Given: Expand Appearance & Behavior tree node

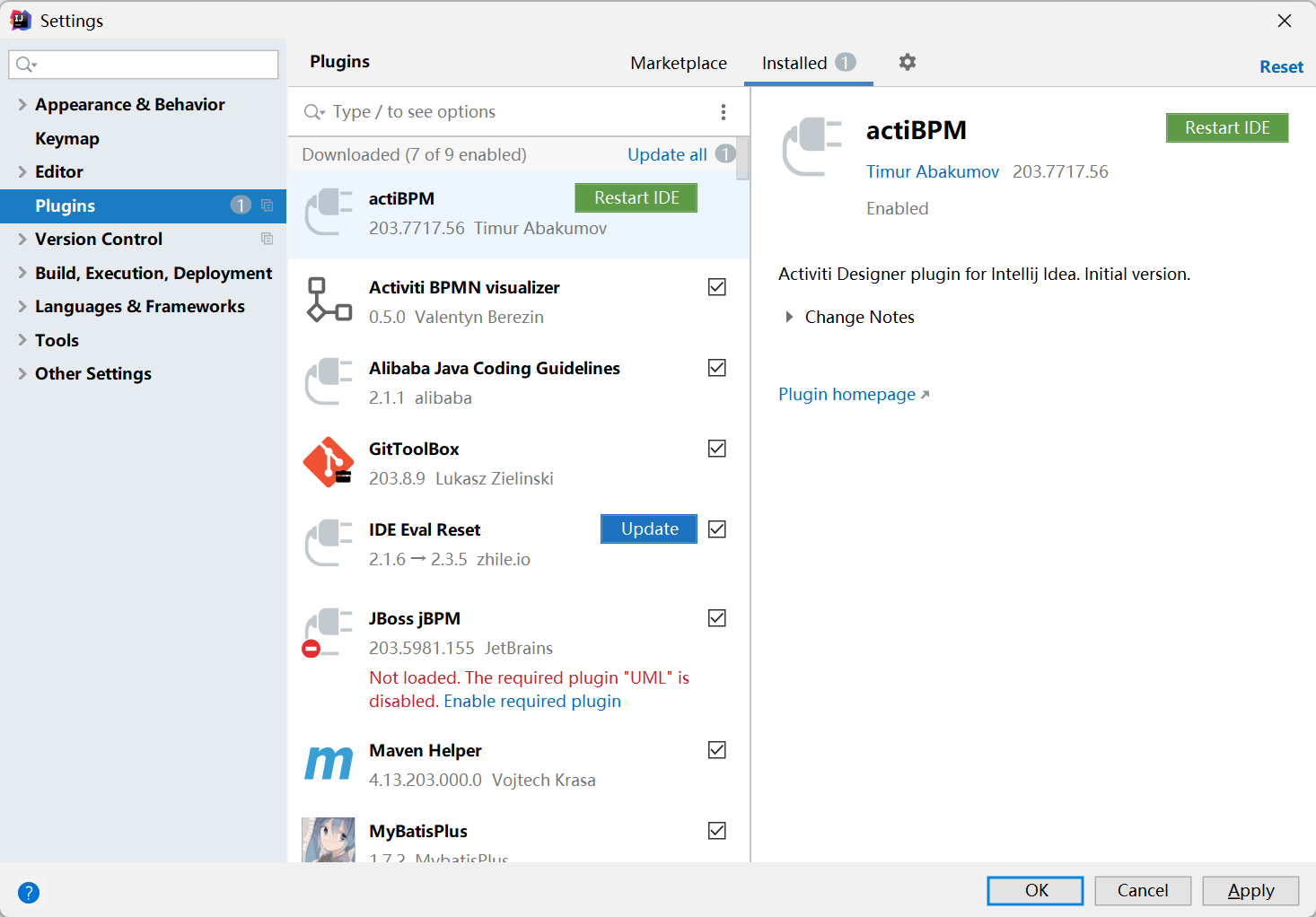Looking at the screenshot, I should coord(22,104).
